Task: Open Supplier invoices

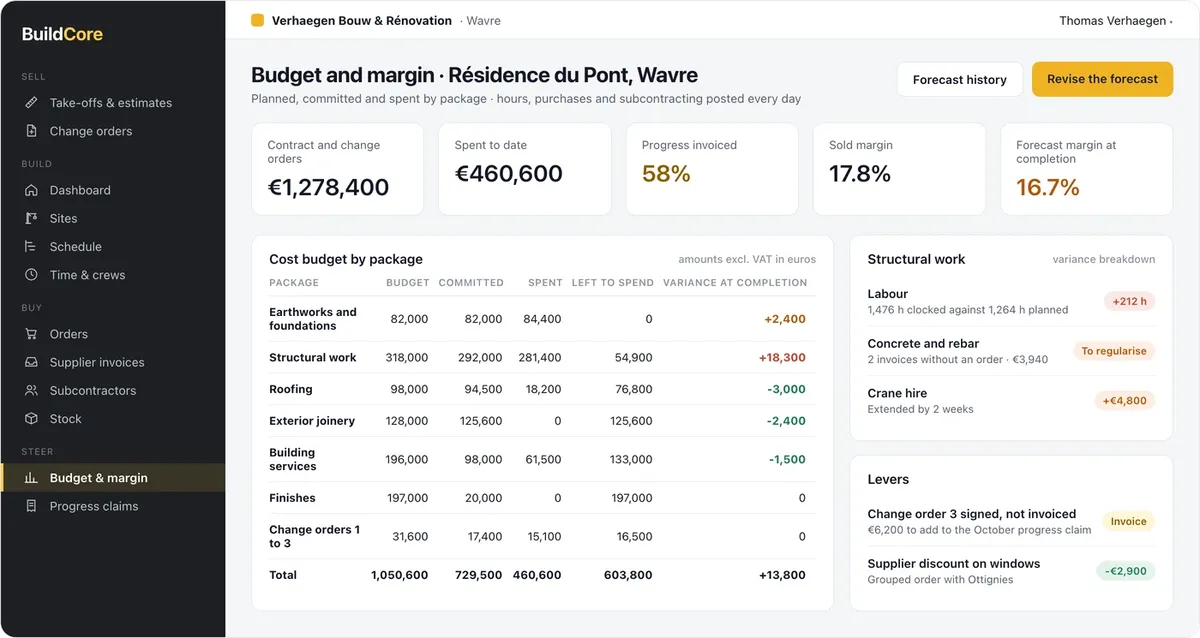Action: pos(112,362)
